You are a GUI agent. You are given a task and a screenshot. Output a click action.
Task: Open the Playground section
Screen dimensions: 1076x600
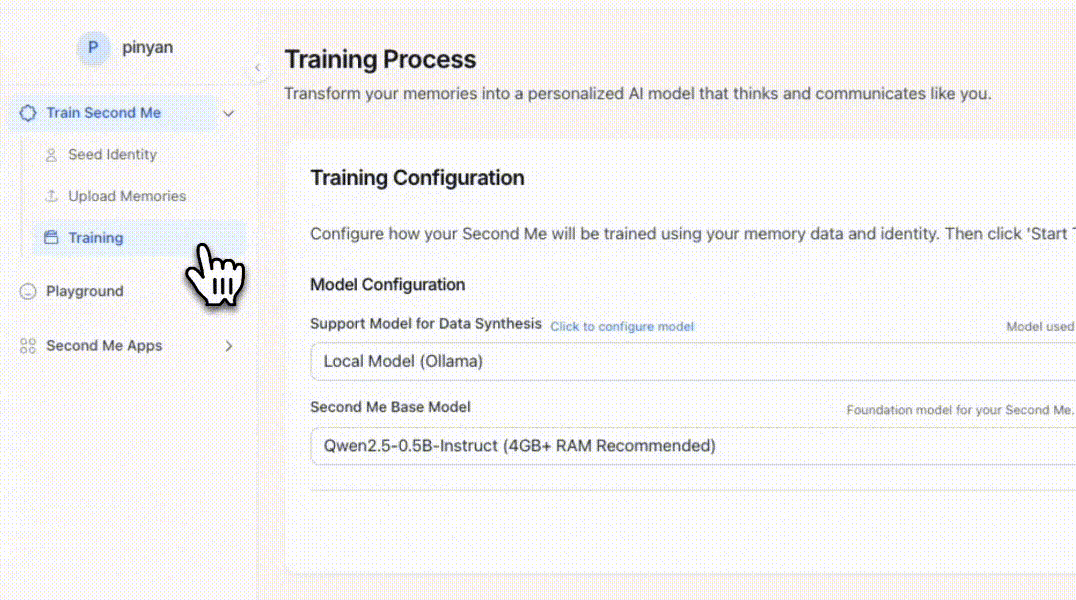[84, 292]
